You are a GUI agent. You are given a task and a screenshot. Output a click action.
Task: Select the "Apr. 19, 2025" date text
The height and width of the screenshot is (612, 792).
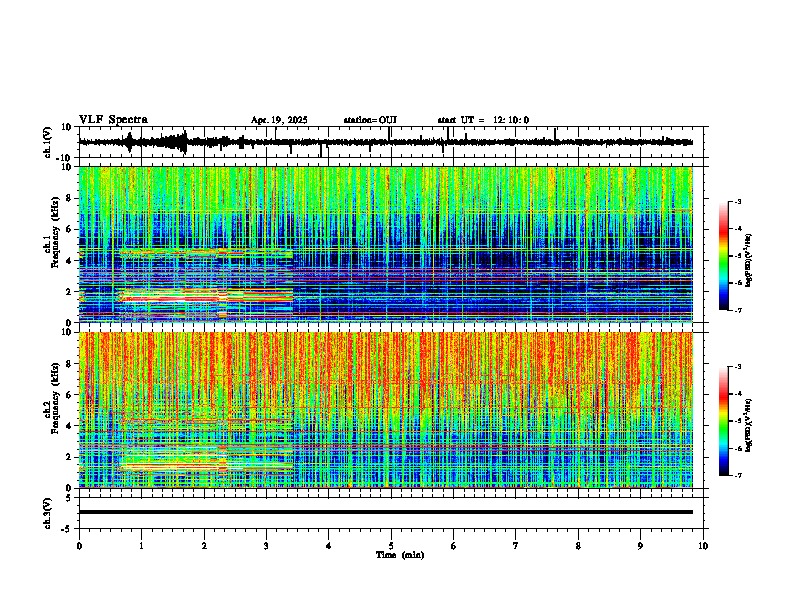[279, 120]
